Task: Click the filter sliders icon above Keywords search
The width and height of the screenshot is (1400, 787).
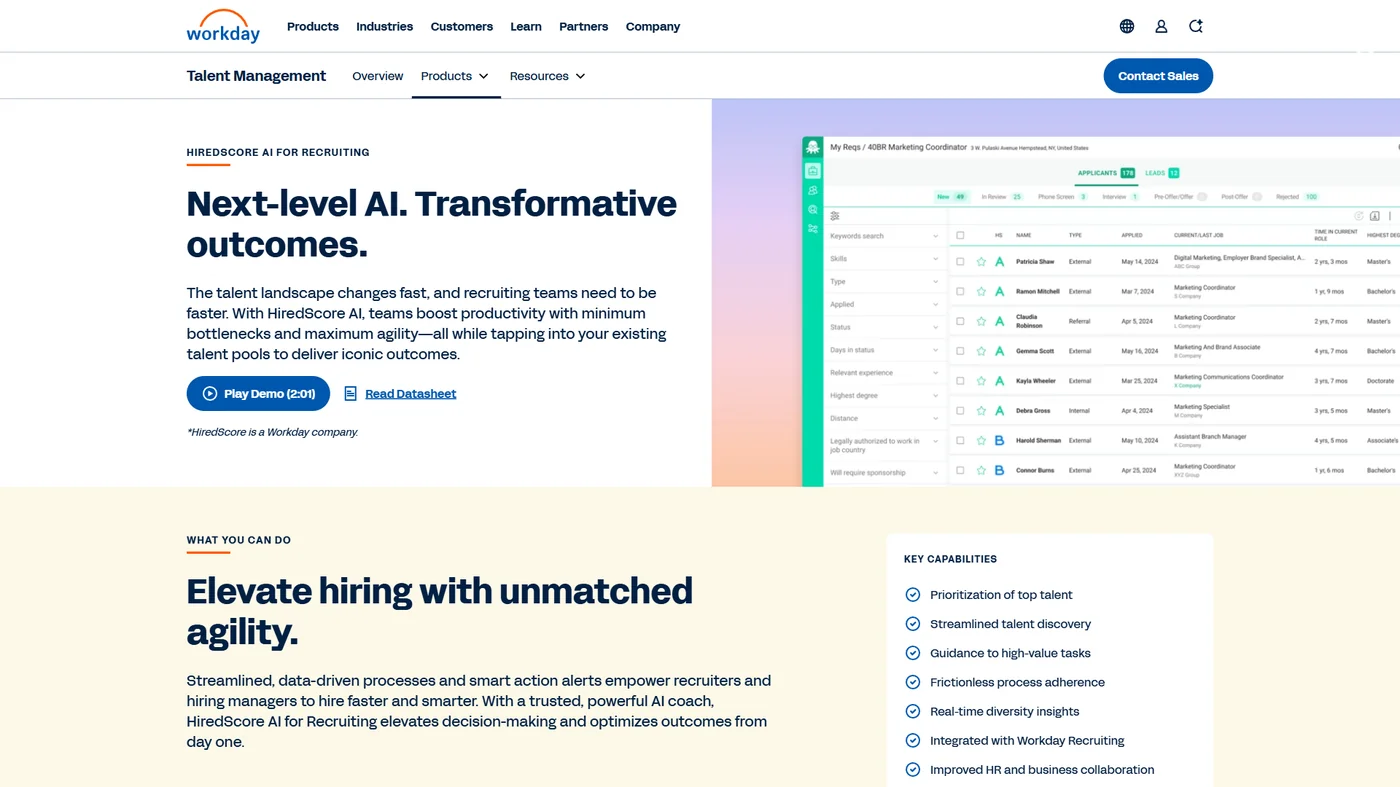Action: coord(835,216)
